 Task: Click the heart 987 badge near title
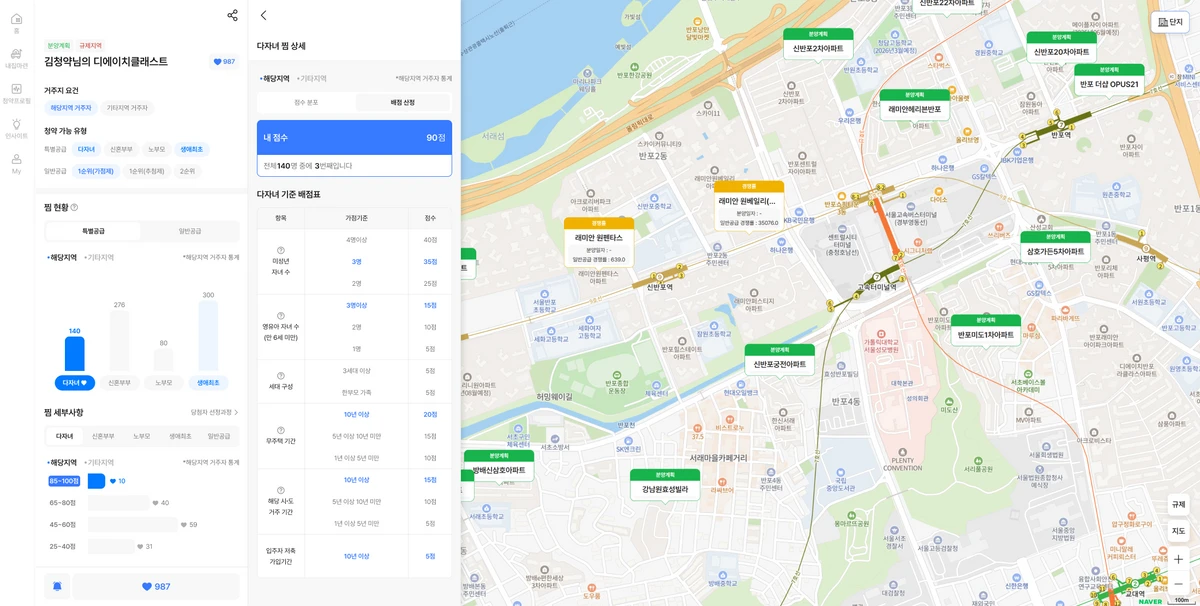click(x=224, y=62)
